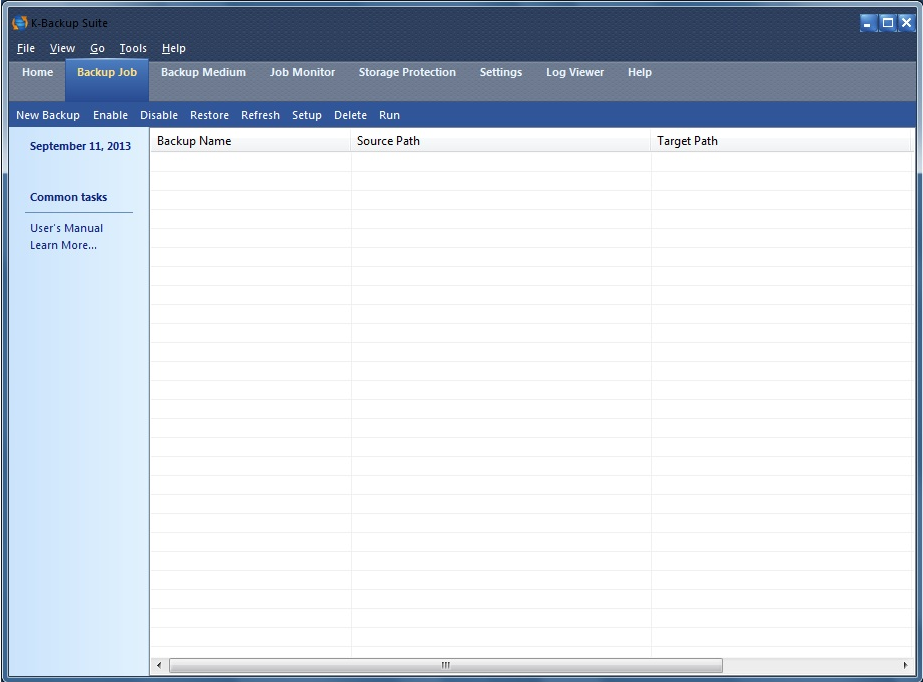Go to the Job Monitor tab
Screen dimensions: 923x682
coord(302,72)
